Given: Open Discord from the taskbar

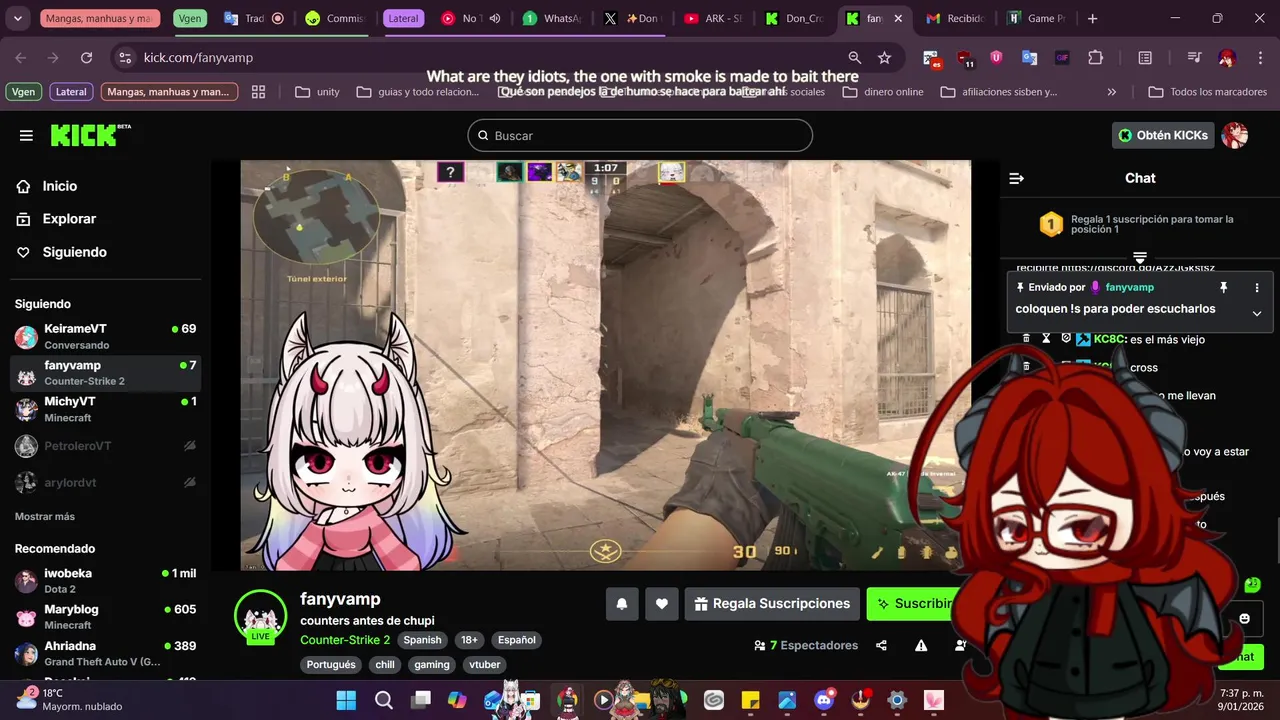Looking at the screenshot, I should tap(824, 700).
